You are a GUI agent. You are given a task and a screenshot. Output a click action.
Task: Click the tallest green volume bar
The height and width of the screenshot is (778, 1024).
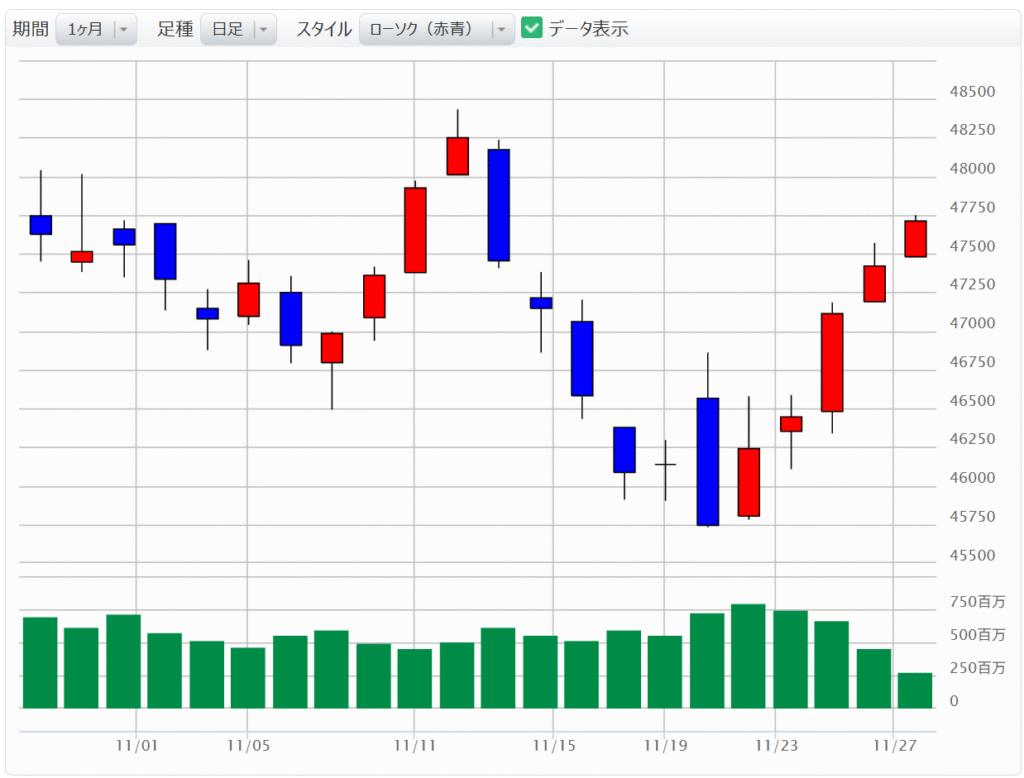748,656
